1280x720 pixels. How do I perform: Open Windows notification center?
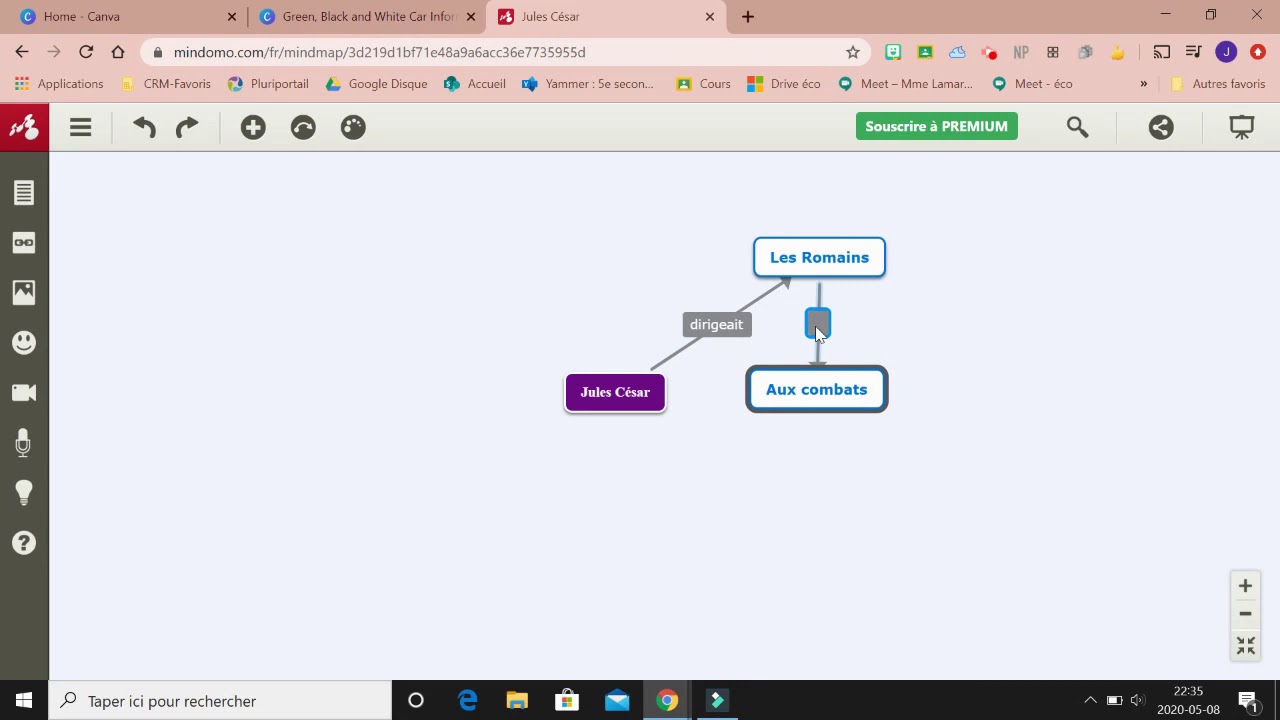pyautogui.click(x=1247, y=701)
